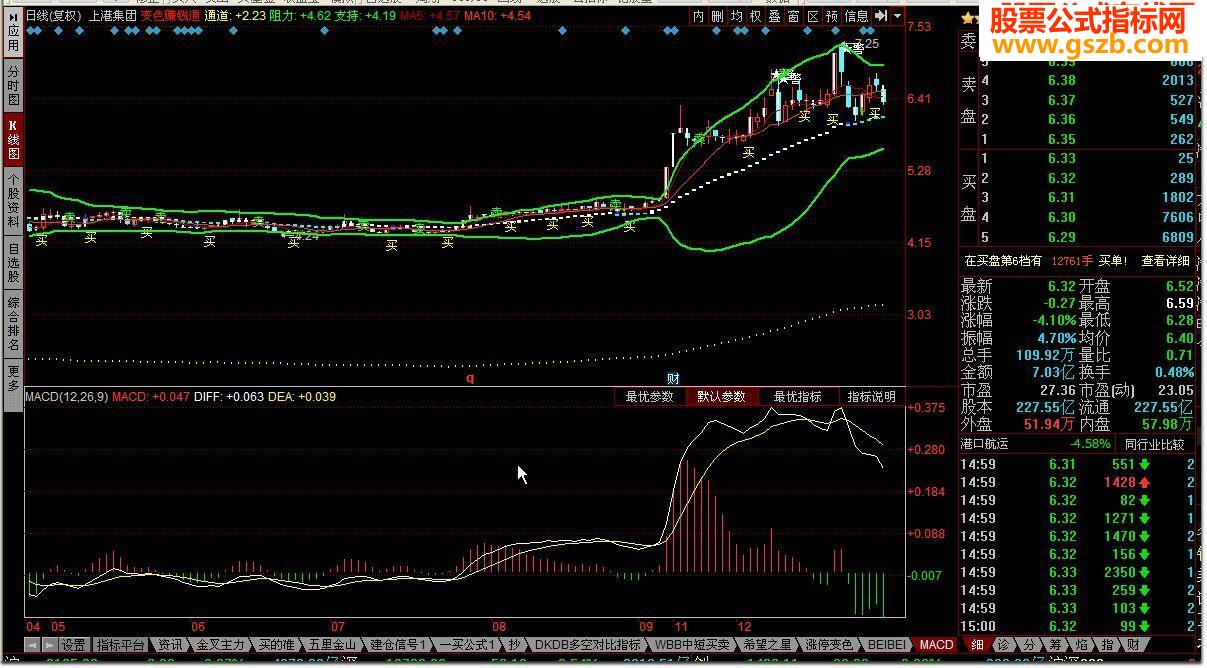1207x668 pixels.
Task: Select the WBB中短买卖 indicator tab
Action: click(692, 645)
